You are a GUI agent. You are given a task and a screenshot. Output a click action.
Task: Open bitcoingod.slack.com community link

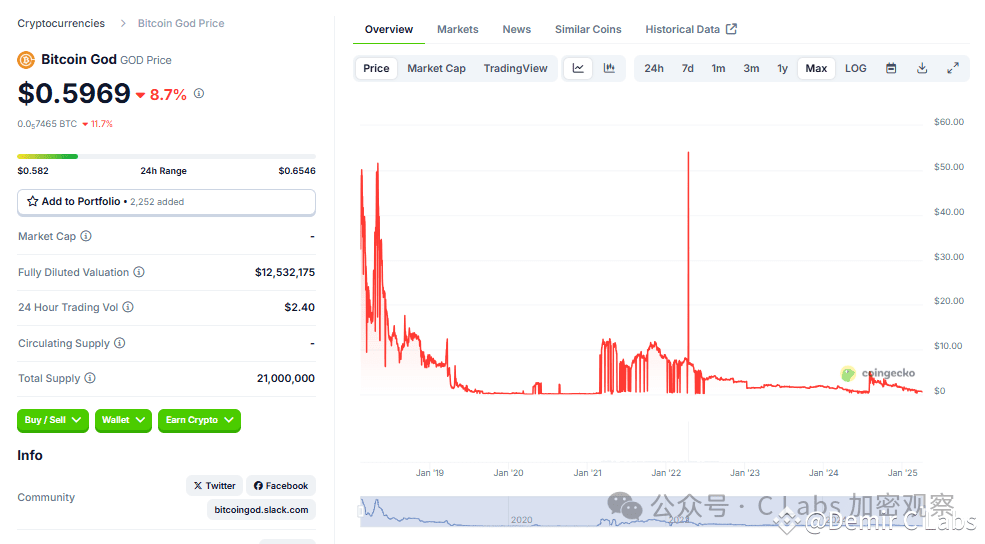[261, 509]
